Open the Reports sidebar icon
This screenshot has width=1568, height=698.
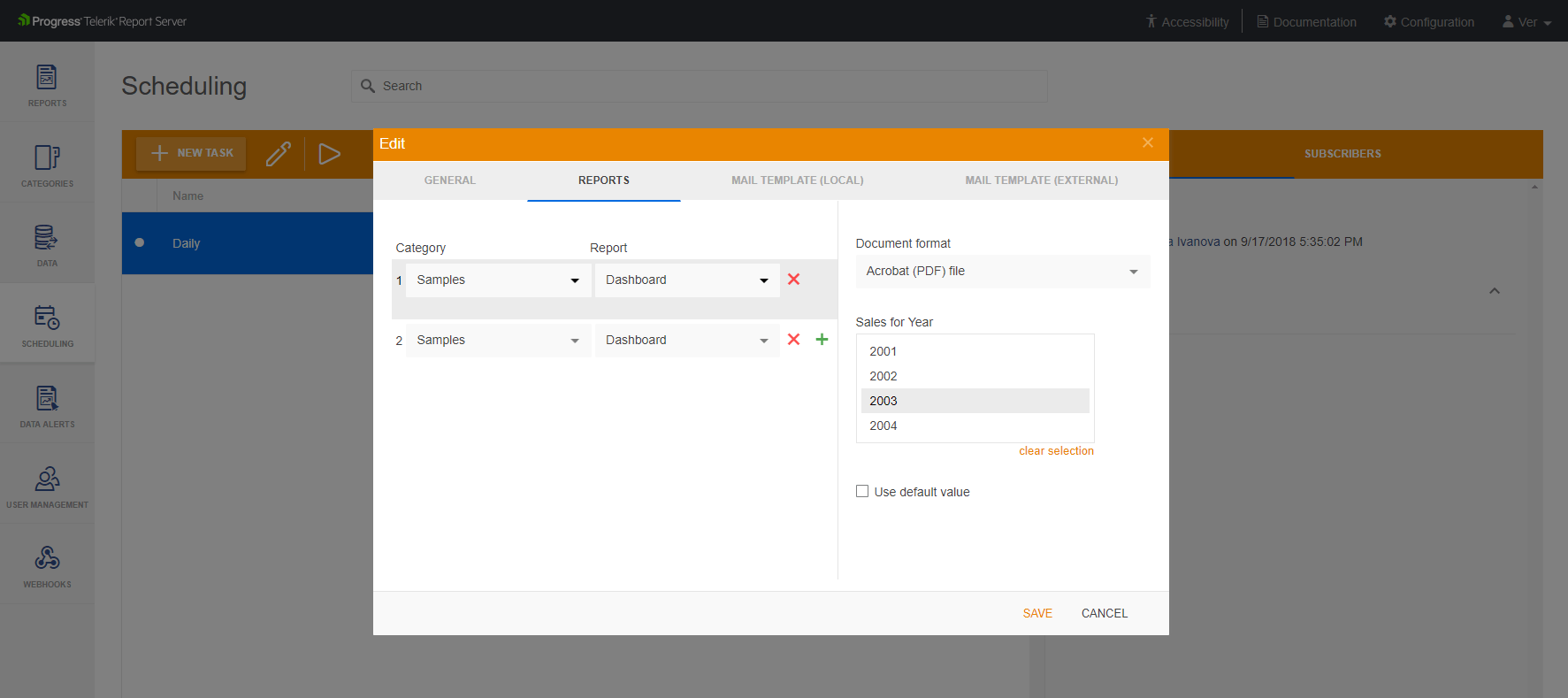47,86
